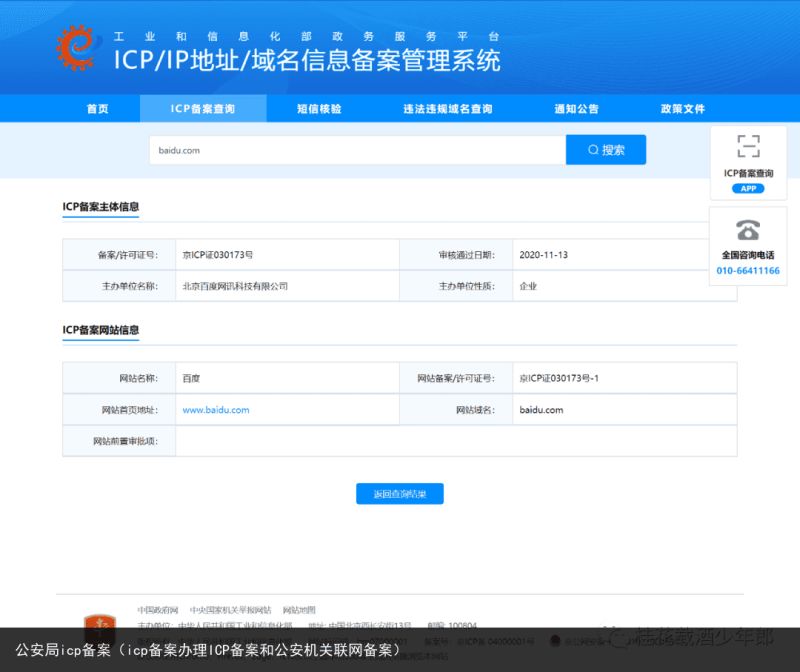
Task: Click the 网站备案/许可证号 label cell
Action: coord(456,378)
